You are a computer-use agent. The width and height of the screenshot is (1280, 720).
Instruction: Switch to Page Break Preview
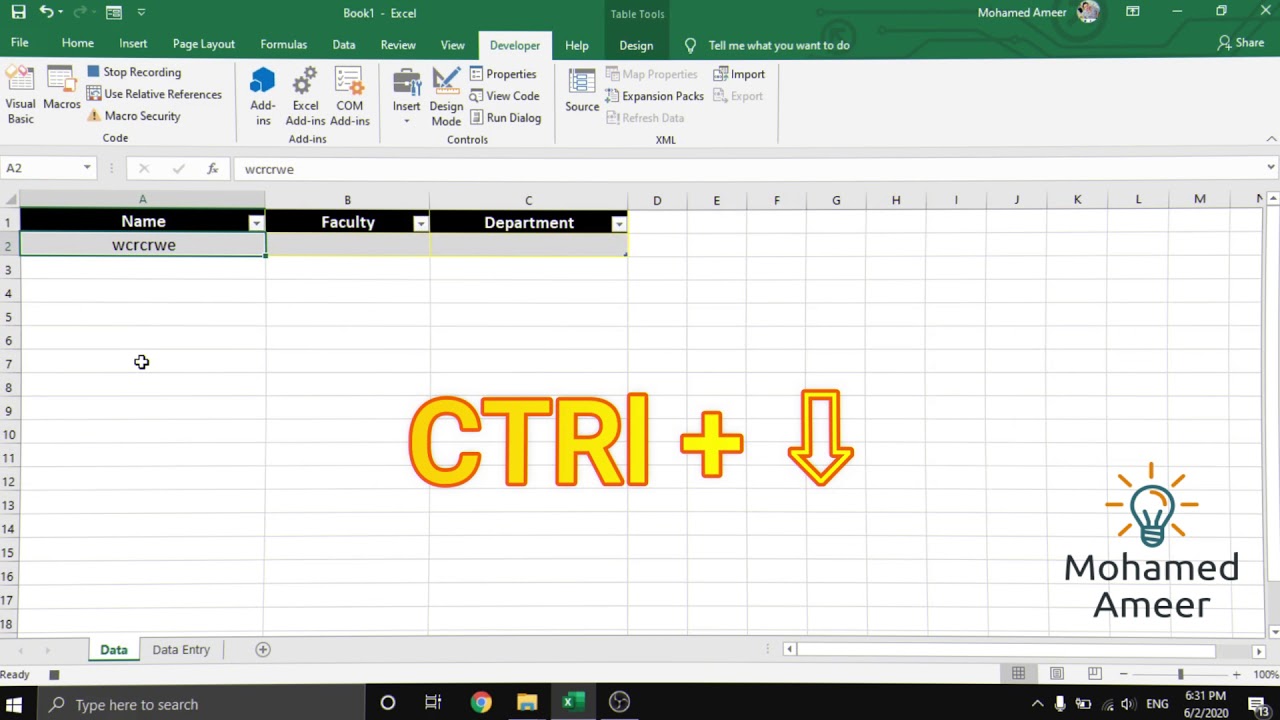coord(1094,674)
